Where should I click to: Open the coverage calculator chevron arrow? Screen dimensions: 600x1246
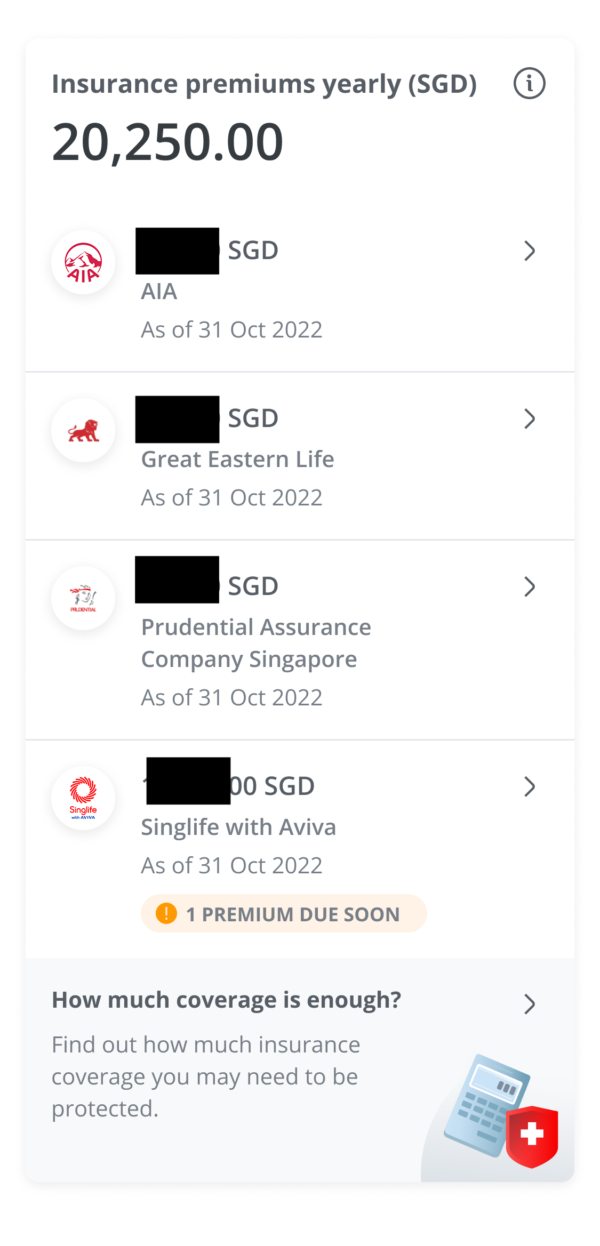click(530, 1004)
